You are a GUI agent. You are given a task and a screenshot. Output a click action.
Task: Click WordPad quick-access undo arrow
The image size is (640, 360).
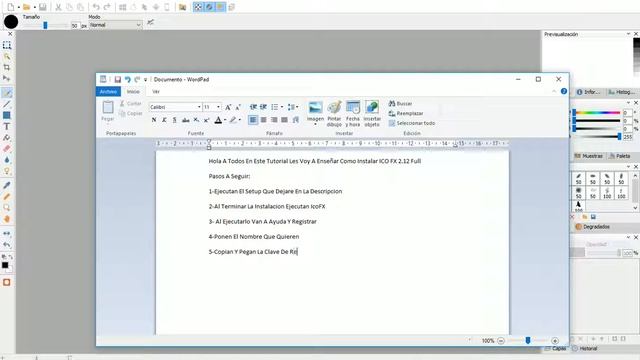127,79
